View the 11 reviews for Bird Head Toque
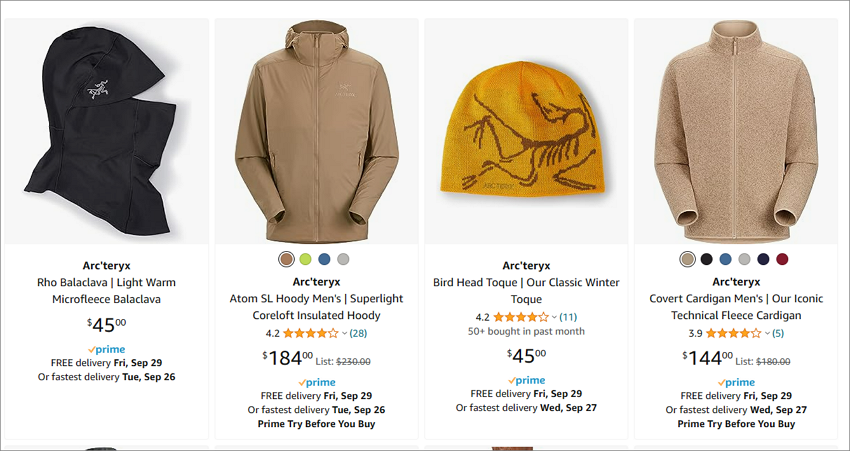850x451 pixels. (568, 317)
